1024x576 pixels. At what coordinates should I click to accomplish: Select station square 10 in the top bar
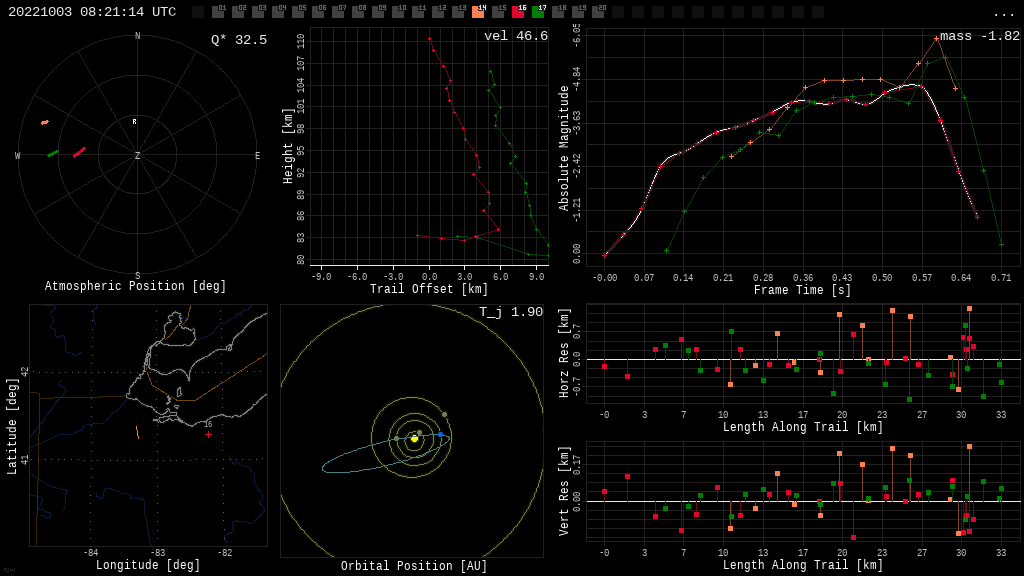[398, 11]
